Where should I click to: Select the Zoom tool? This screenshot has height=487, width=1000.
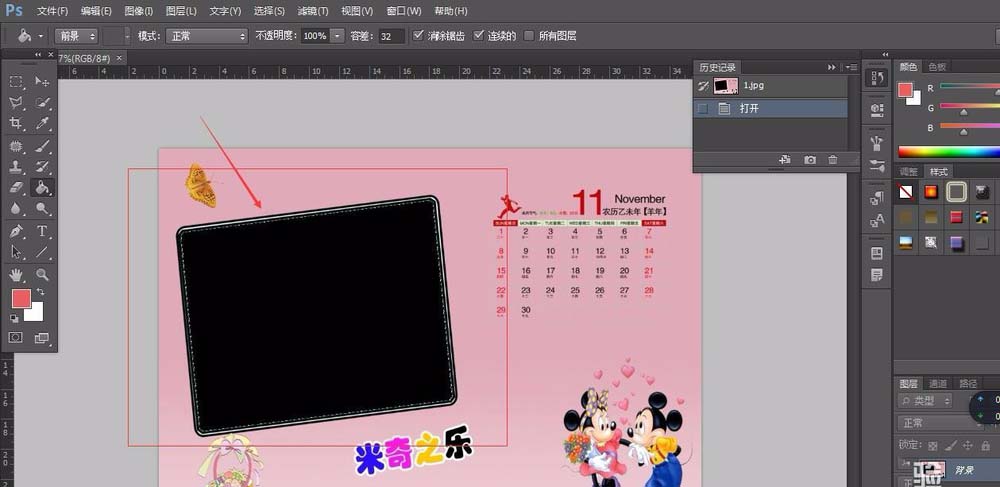[x=42, y=275]
